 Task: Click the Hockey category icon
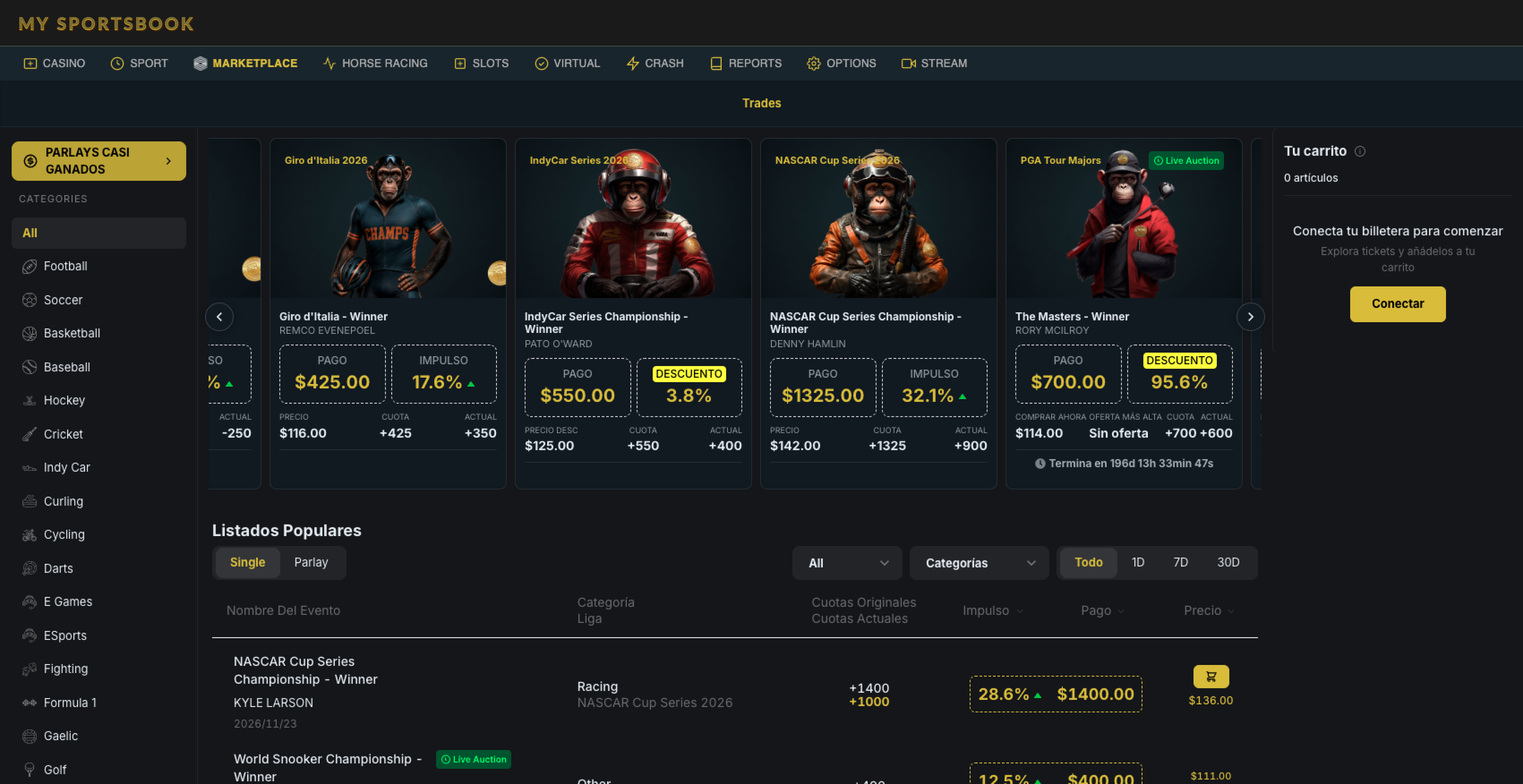(x=30, y=401)
